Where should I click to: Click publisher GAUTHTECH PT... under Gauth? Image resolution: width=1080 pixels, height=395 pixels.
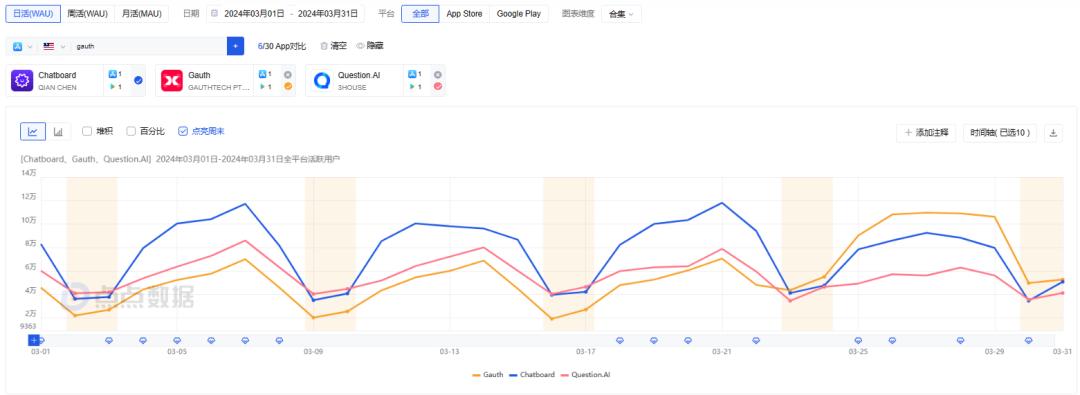219,88
